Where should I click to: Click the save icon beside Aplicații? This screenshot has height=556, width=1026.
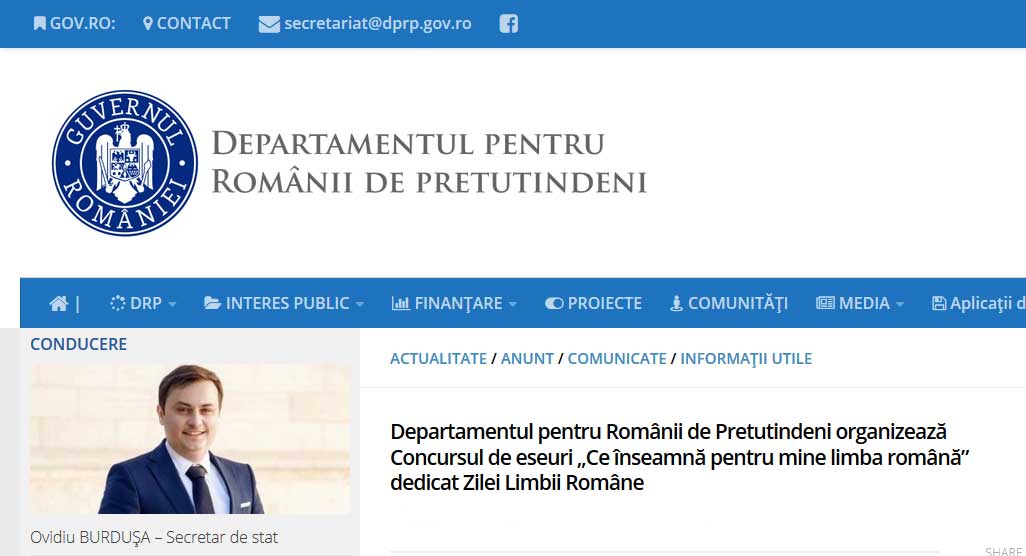click(939, 303)
